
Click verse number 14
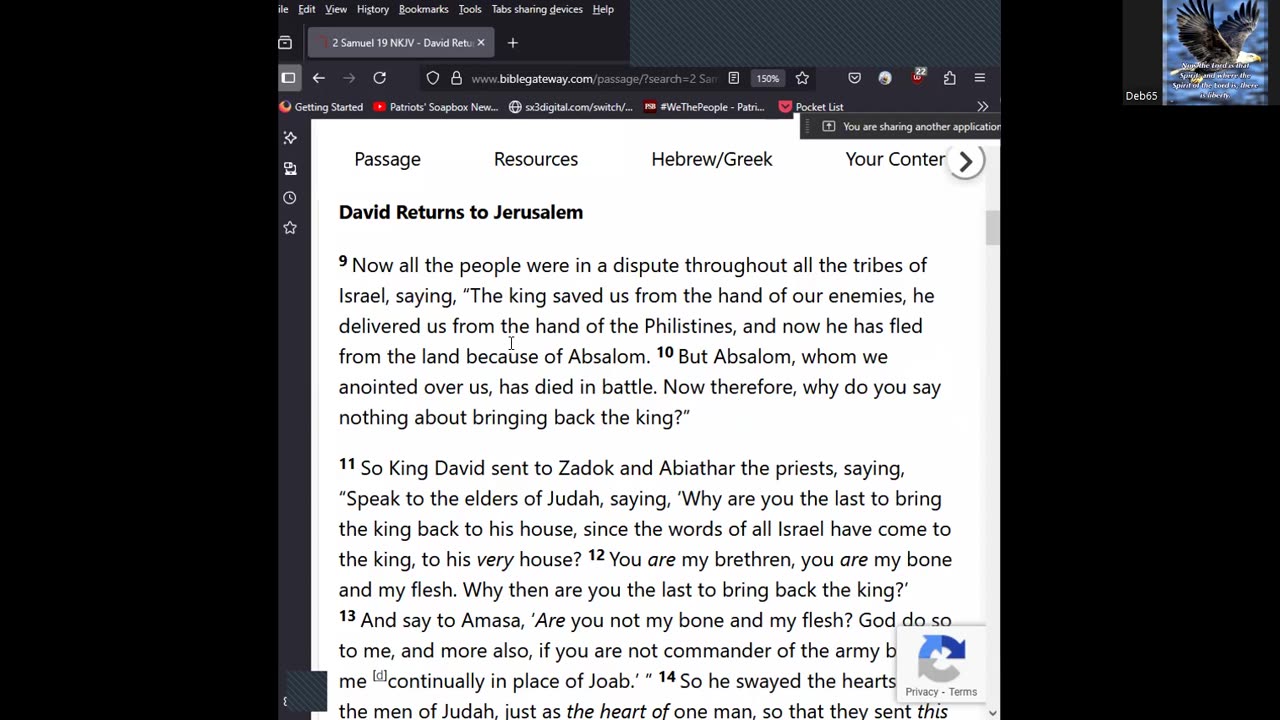point(667,677)
